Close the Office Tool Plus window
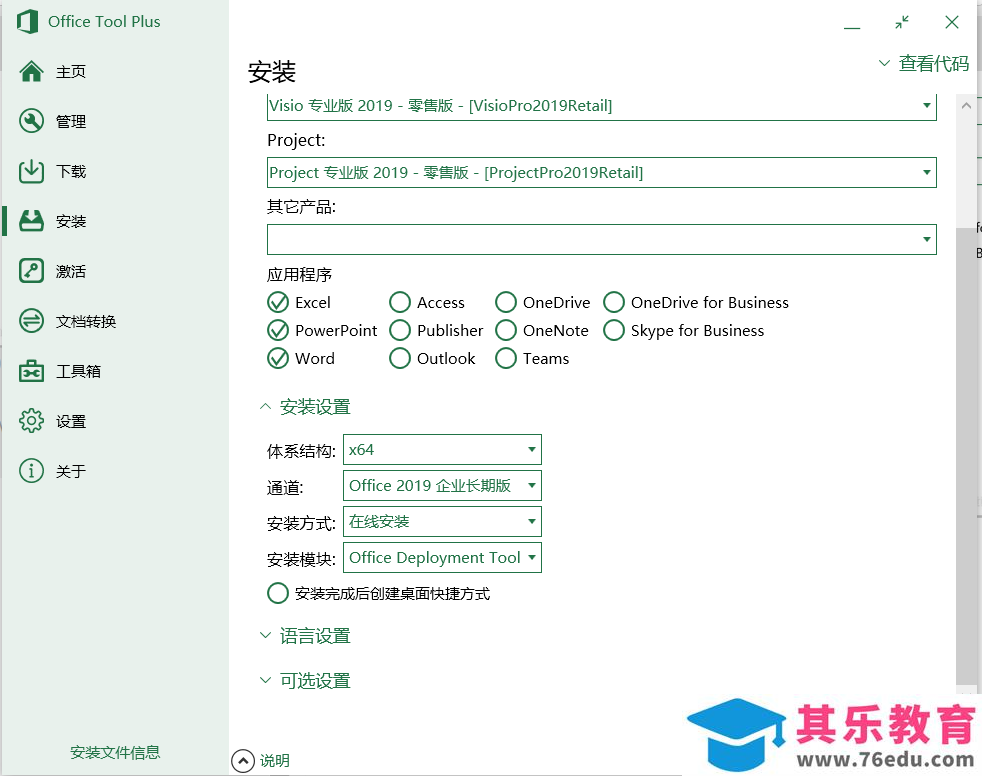The width and height of the screenshot is (982, 776). pos(952,23)
